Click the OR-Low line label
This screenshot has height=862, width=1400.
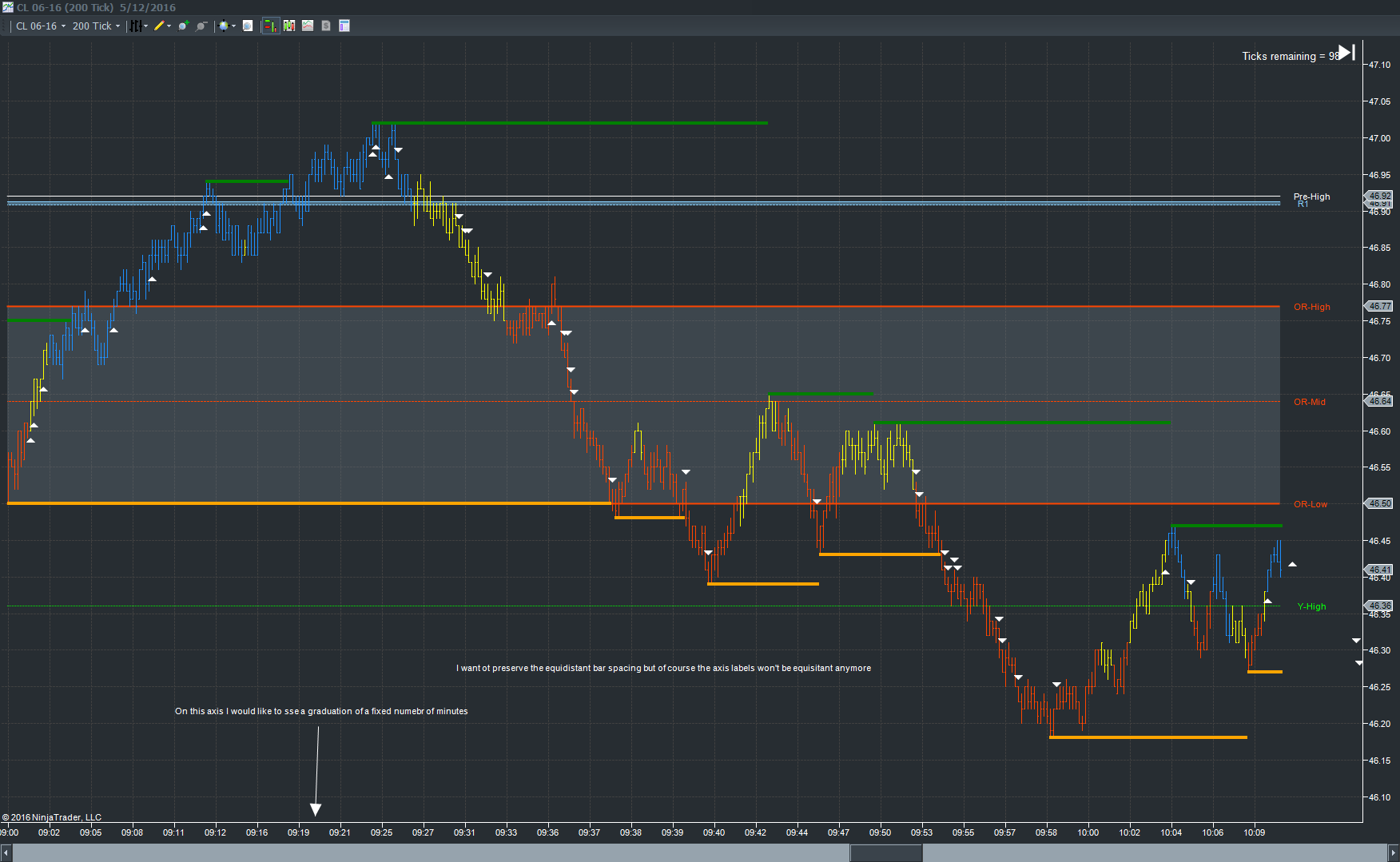pos(1310,504)
